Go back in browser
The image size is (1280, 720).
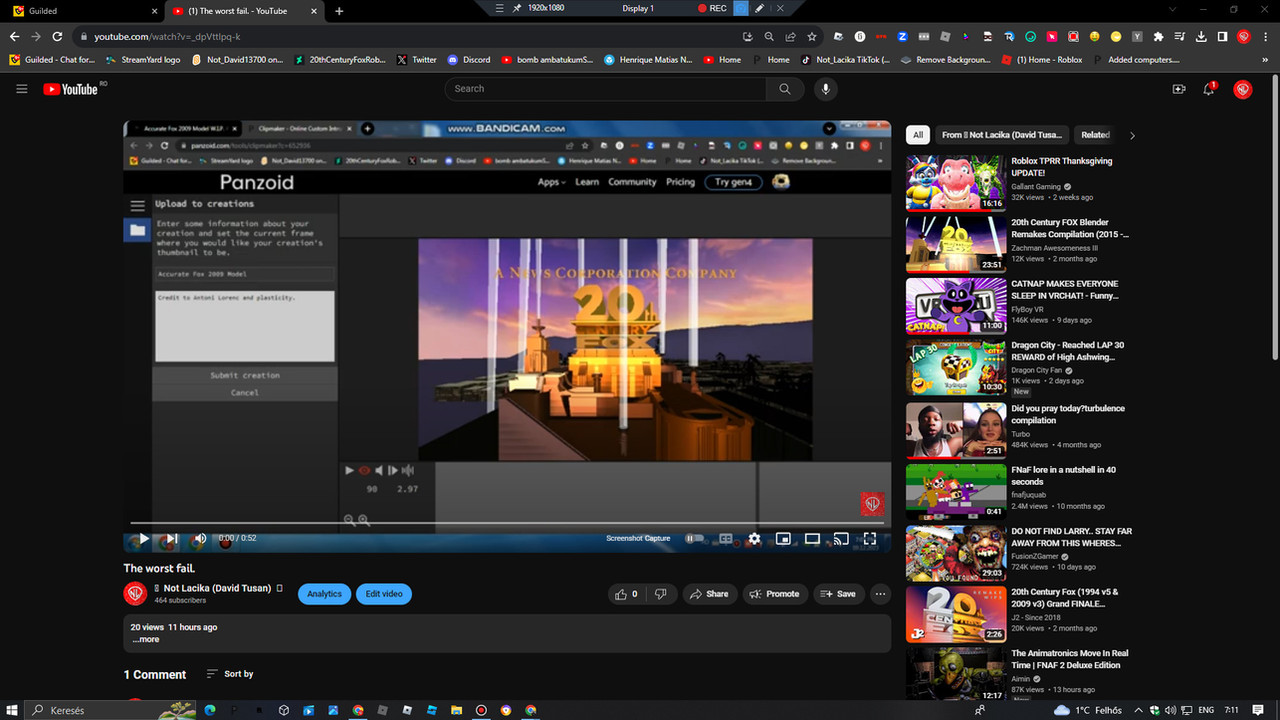pos(14,37)
